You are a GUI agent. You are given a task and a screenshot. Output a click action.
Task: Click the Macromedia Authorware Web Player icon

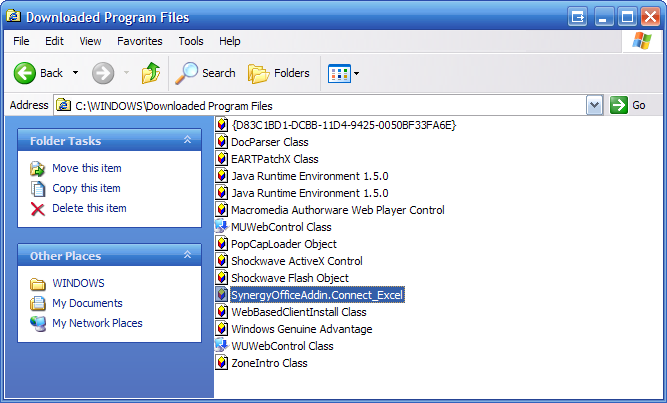click(x=221, y=210)
